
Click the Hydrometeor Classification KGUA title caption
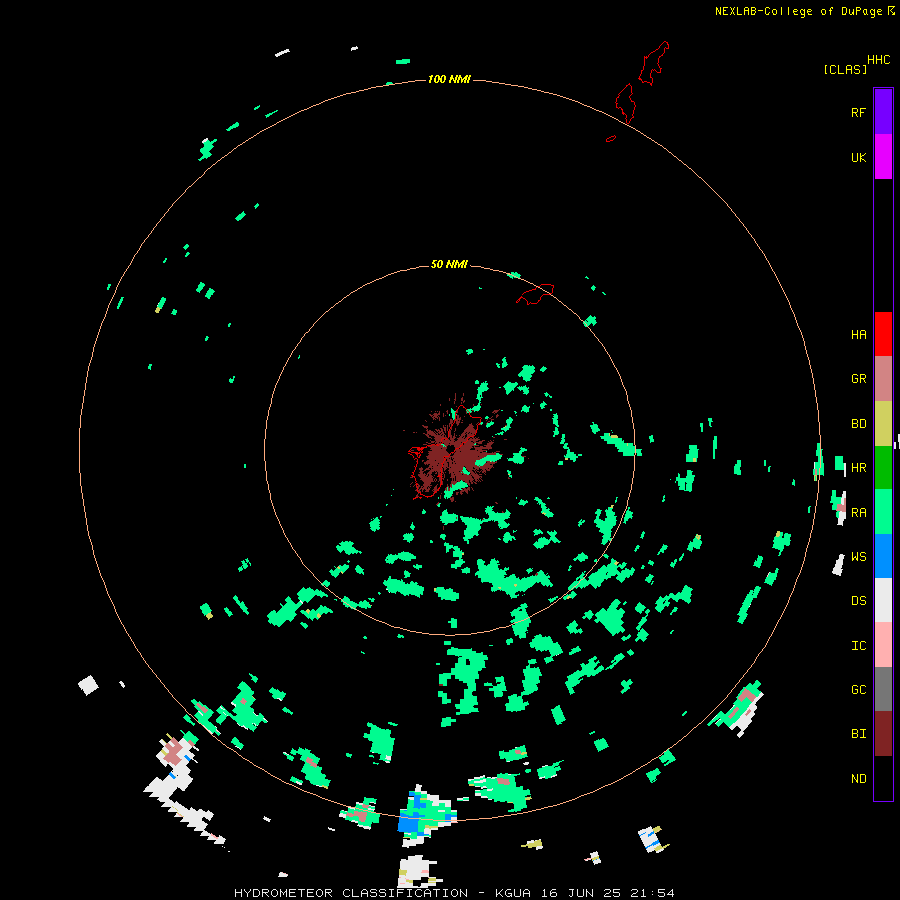pos(454,893)
